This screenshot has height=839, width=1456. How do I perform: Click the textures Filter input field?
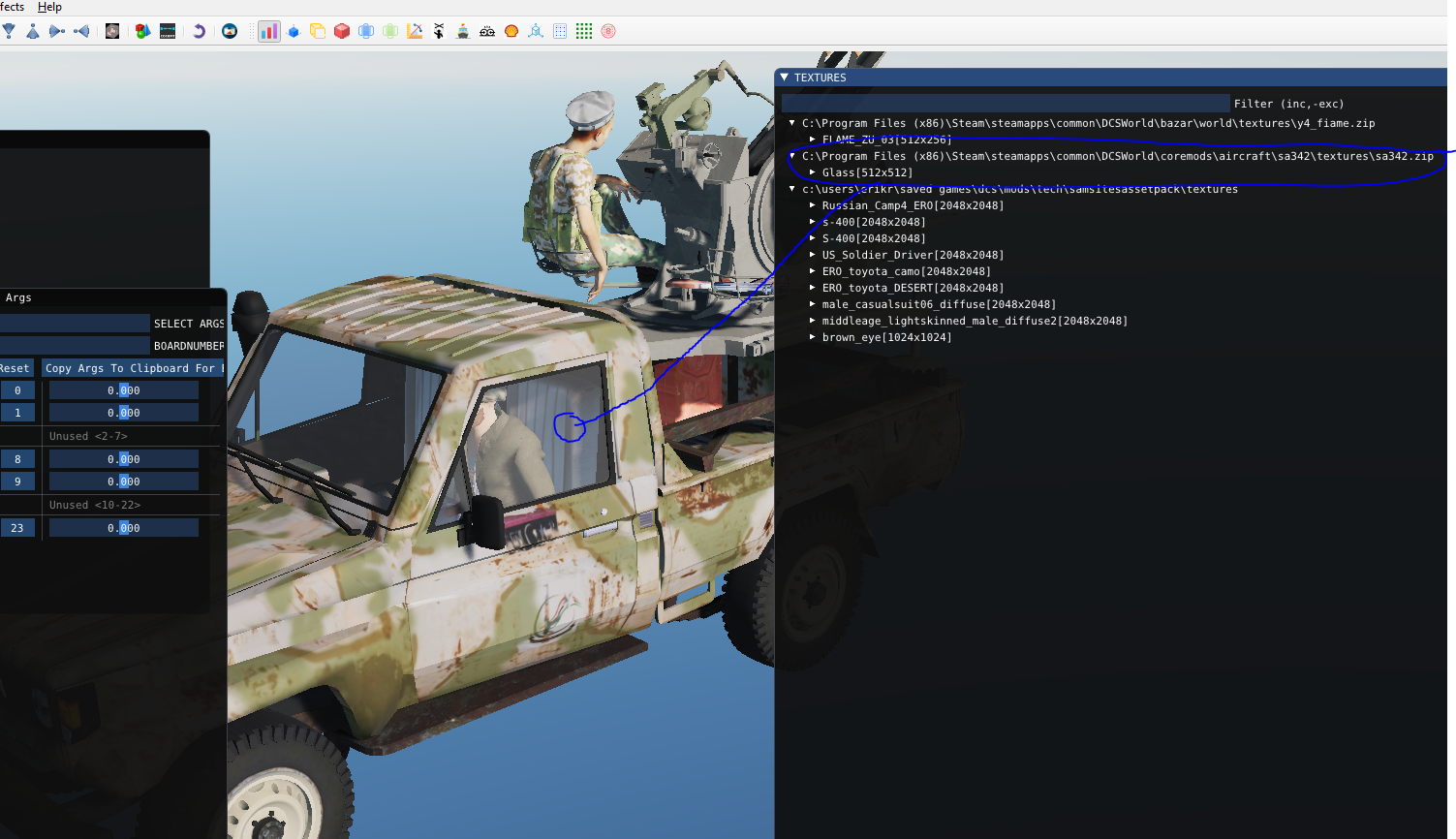[x=1006, y=104]
